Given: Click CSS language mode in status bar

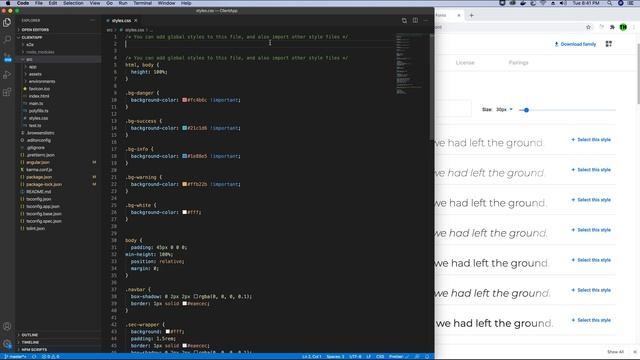Looking at the screenshot, I should [x=380, y=357].
